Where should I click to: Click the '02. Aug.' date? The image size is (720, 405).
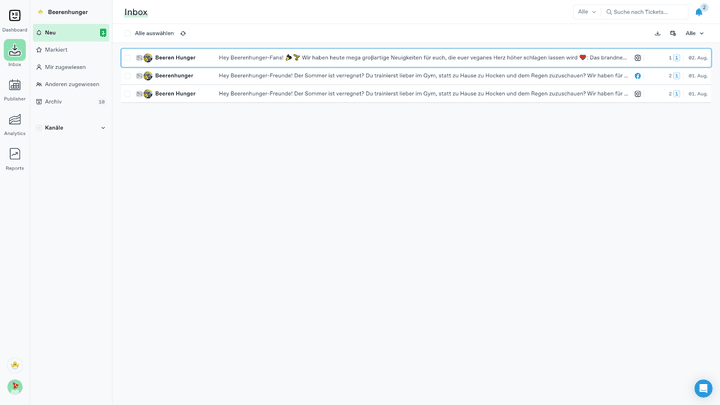pos(698,58)
